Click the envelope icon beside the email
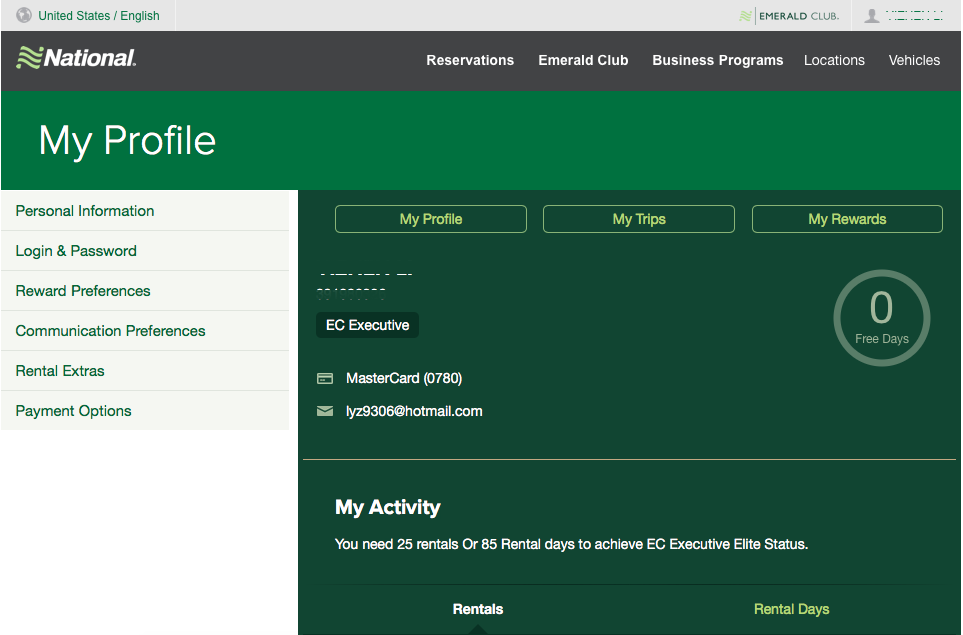 pyautogui.click(x=325, y=411)
